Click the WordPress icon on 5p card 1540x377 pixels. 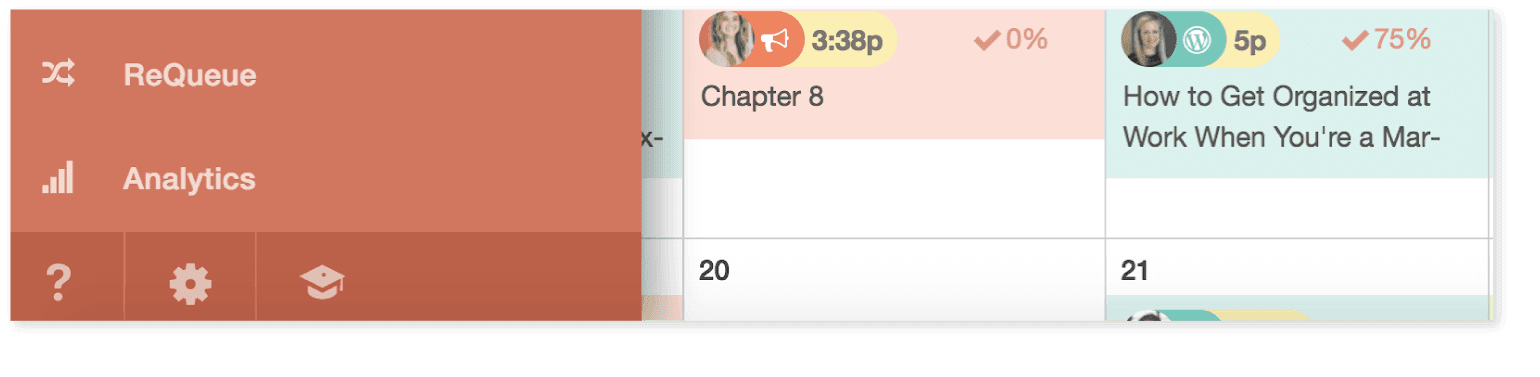tap(1197, 40)
